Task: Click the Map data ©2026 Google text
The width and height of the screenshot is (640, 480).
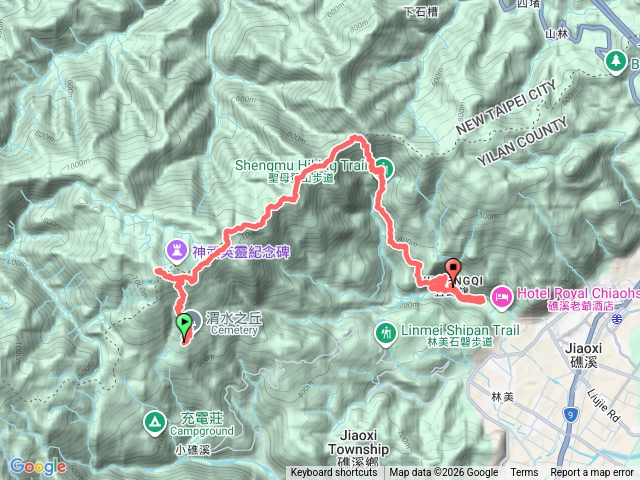Action: pyautogui.click(x=443, y=473)
